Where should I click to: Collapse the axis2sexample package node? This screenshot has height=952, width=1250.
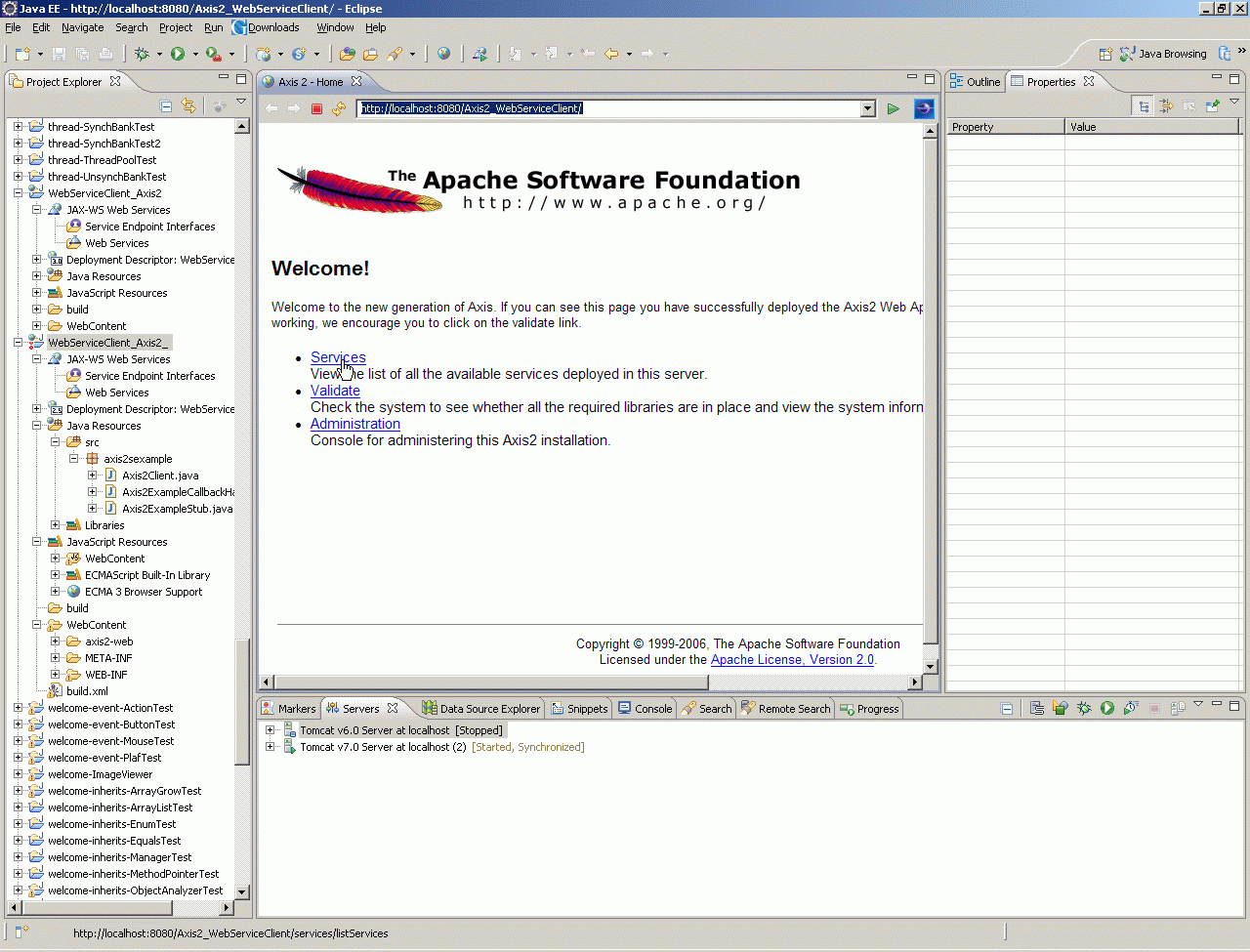click(x=74, y=459)
